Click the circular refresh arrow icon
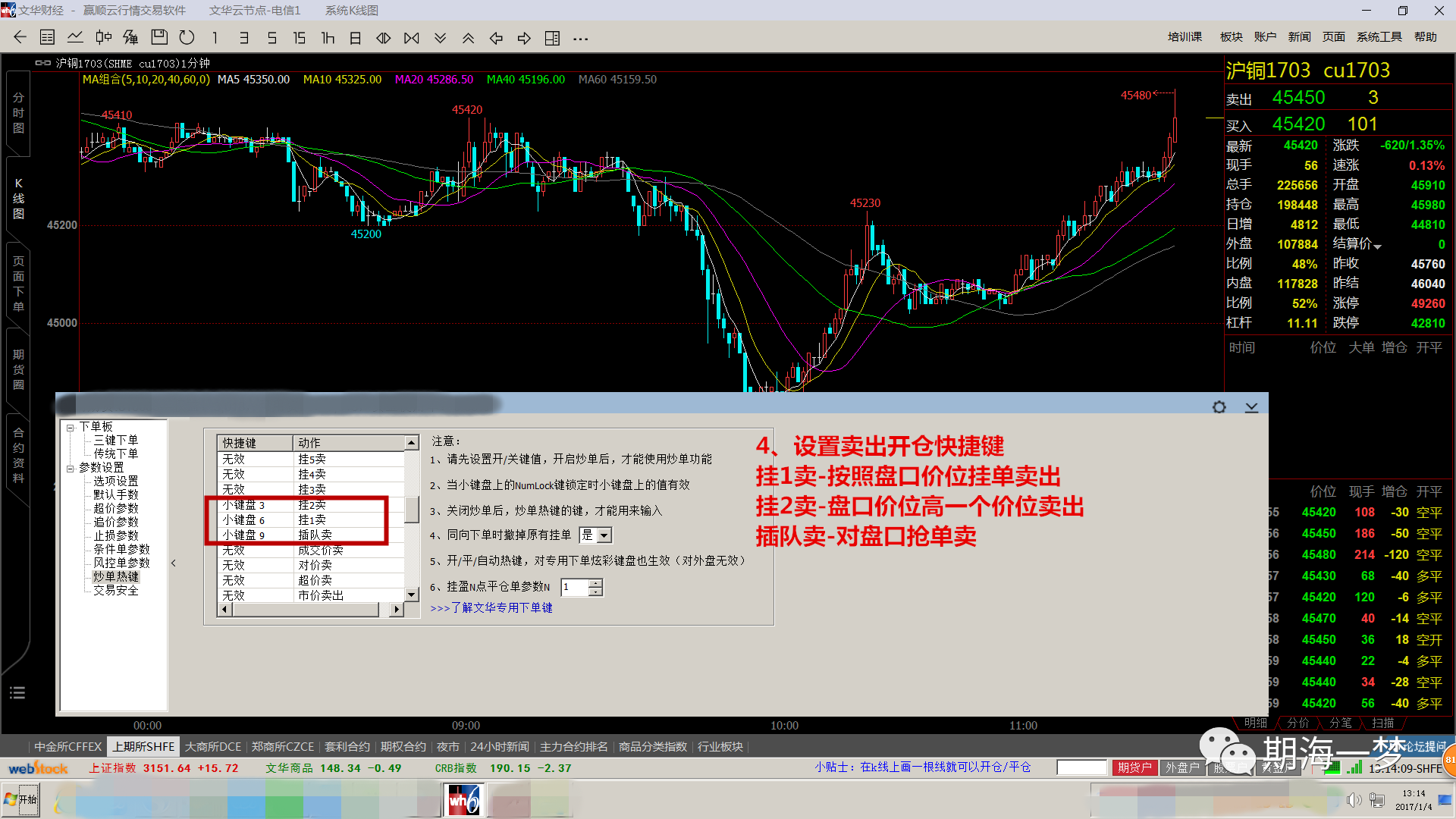 click(187, 38)
